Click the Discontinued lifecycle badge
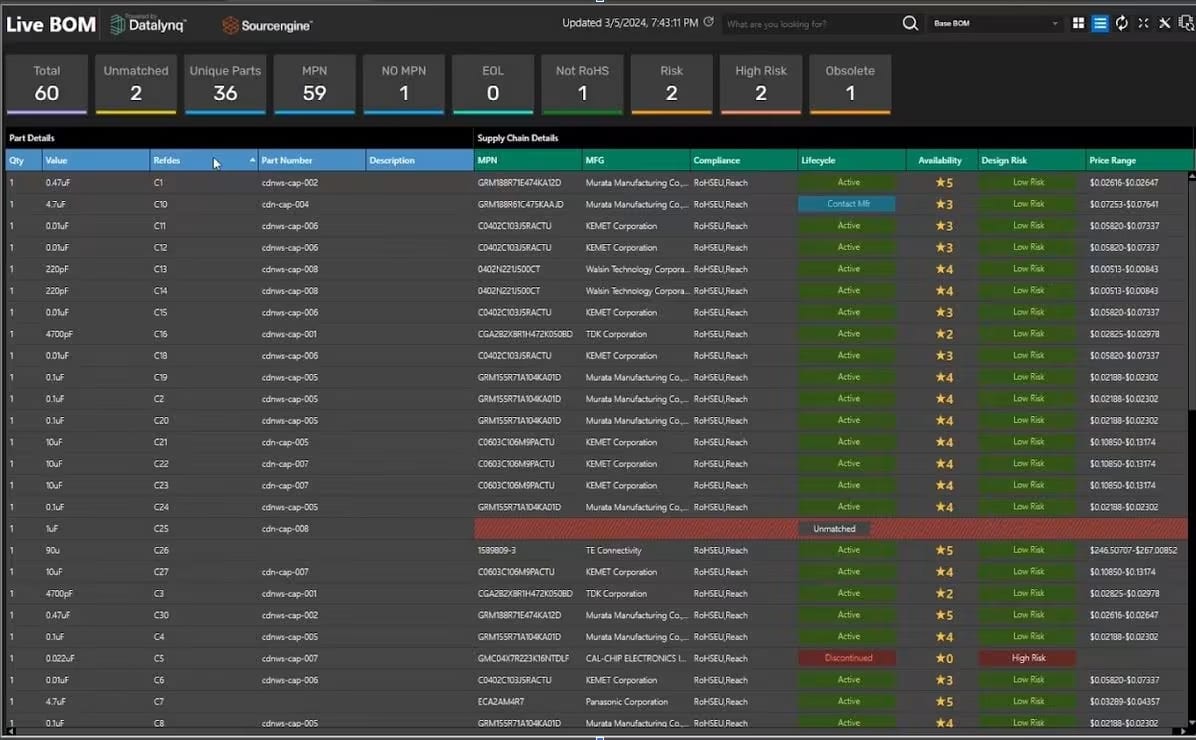1196x740 pixels. (x=847, y=658)
